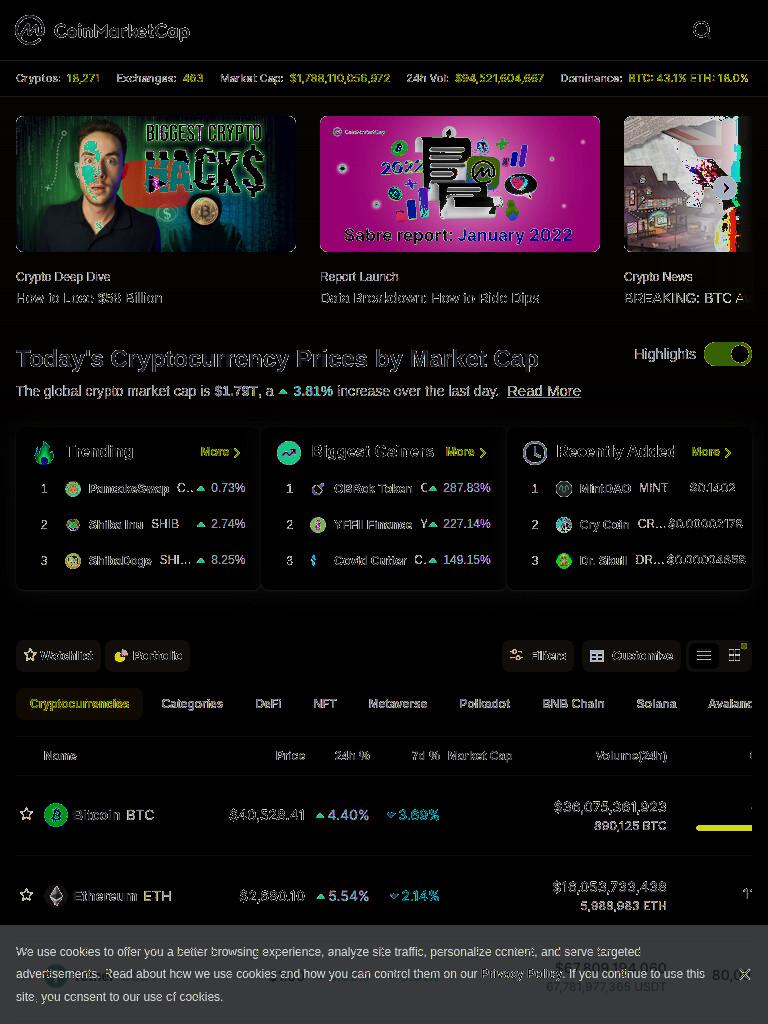
Task: Switch to list view icon
Action: [x=704, y=656]
